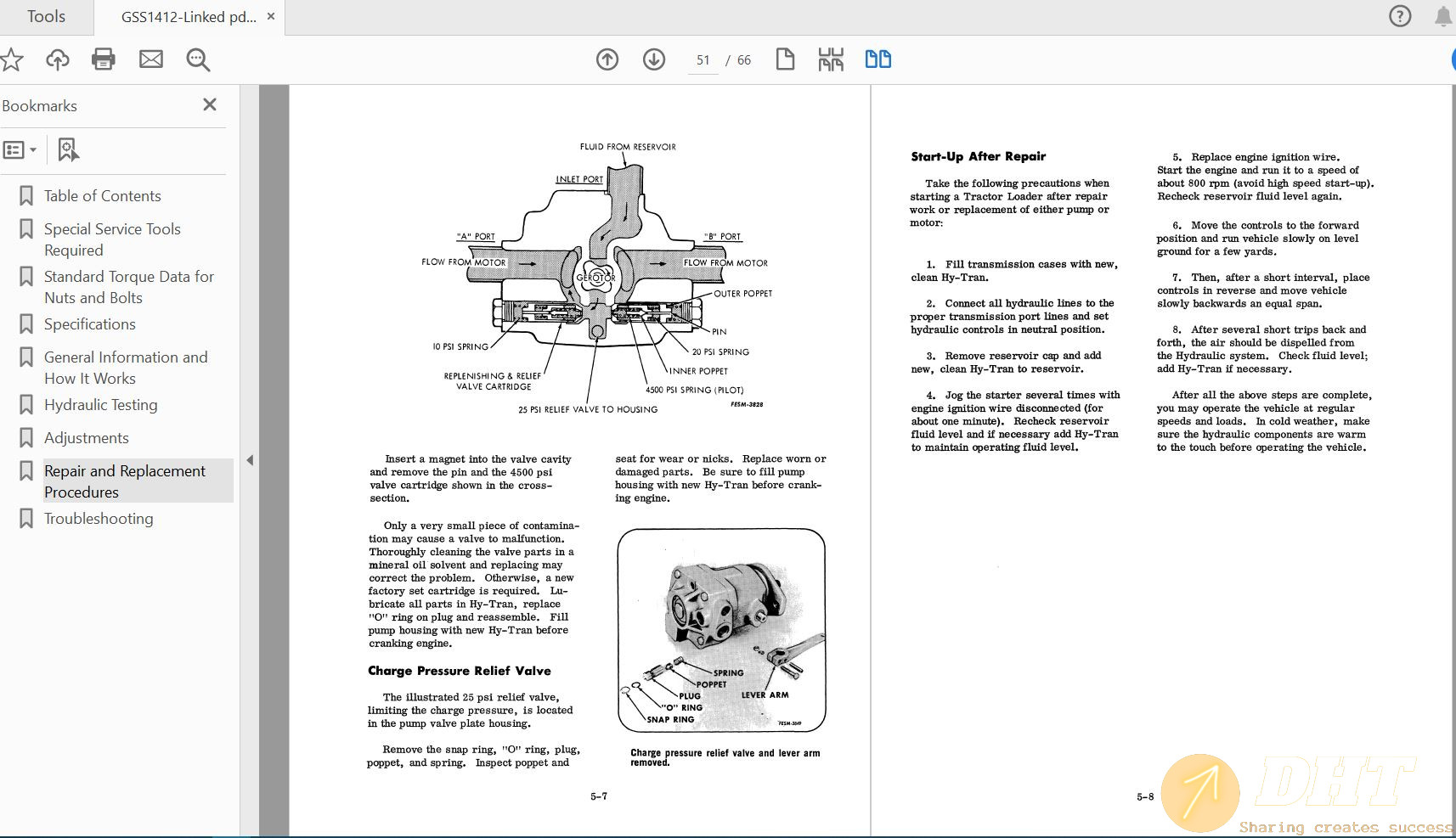Send file by email envelope icon
Viewport: 1456px width, 838px height.
click(151, 59)
